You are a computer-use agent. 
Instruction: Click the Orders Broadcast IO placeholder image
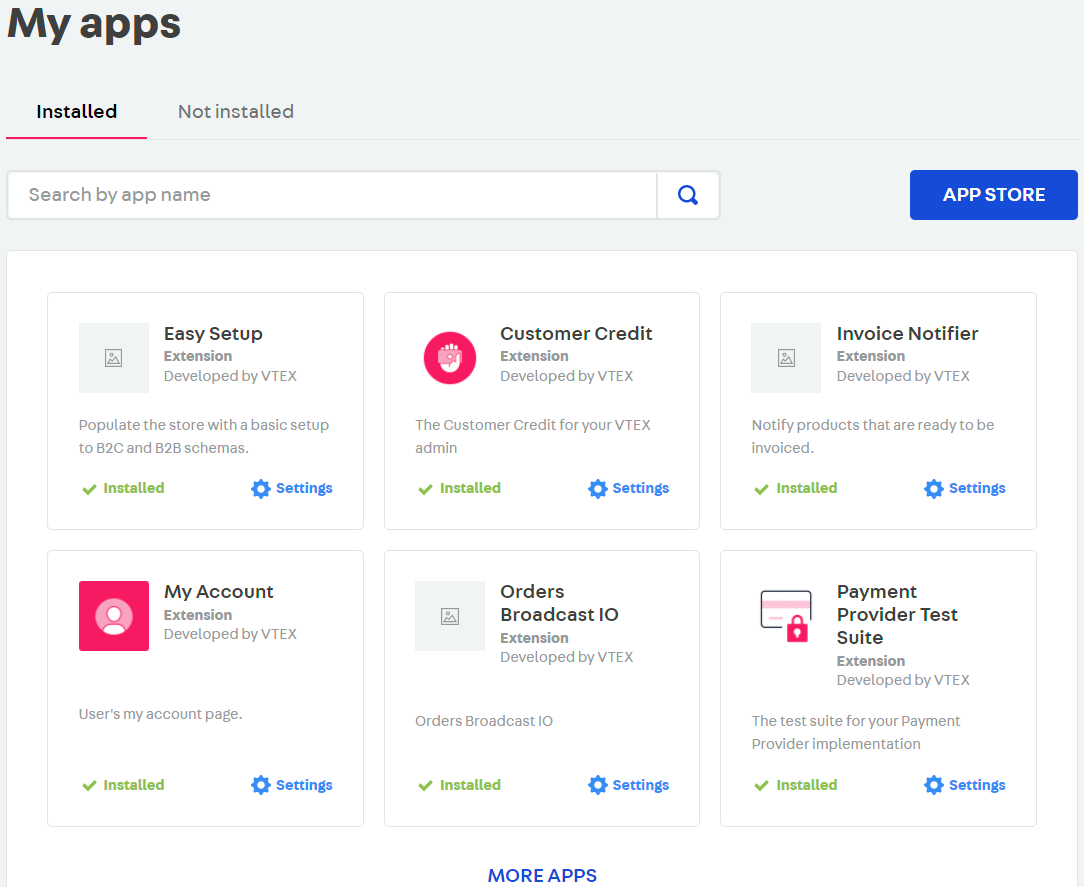click(449, 616)
